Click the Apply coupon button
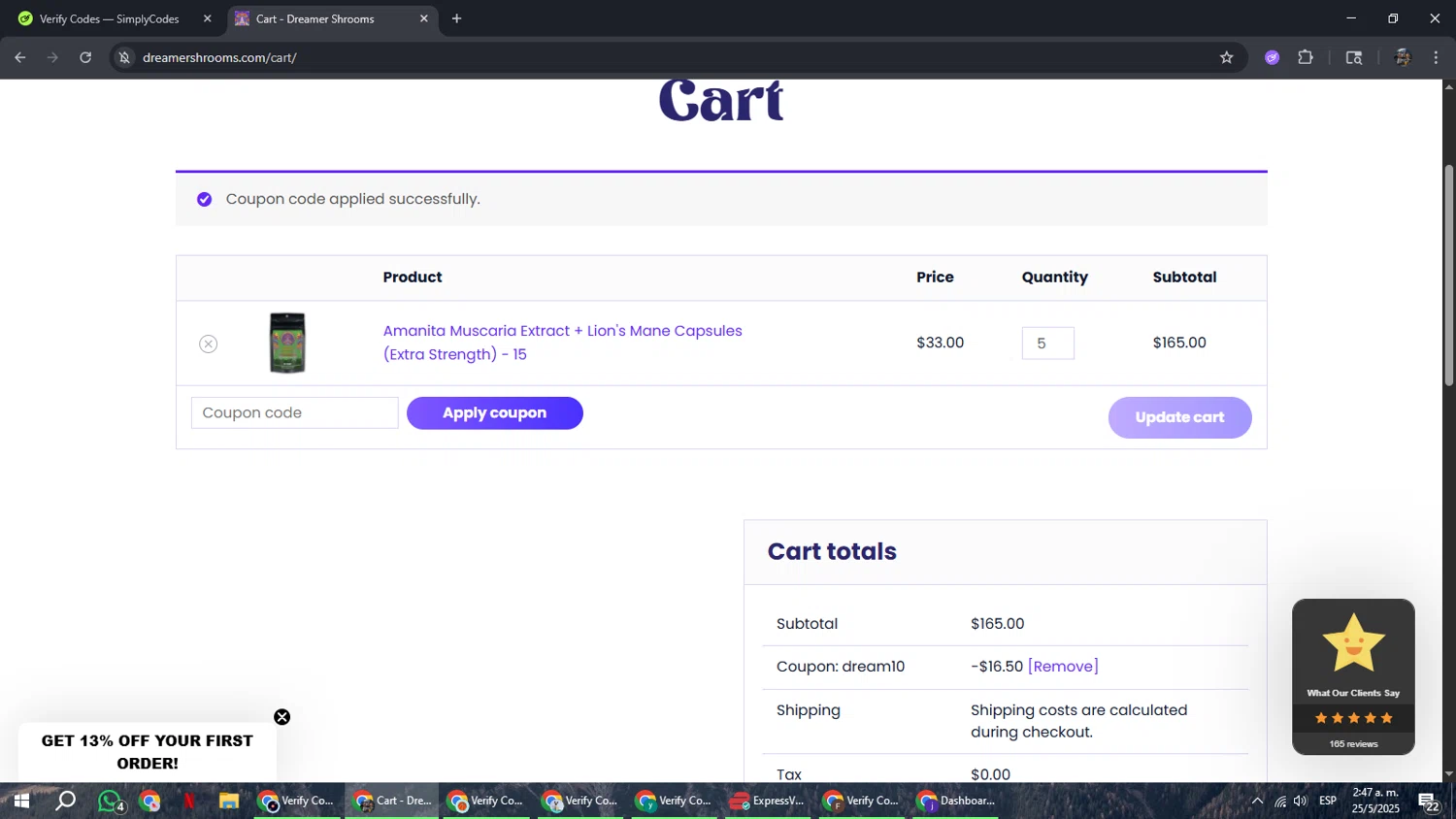 coord(495,412)
